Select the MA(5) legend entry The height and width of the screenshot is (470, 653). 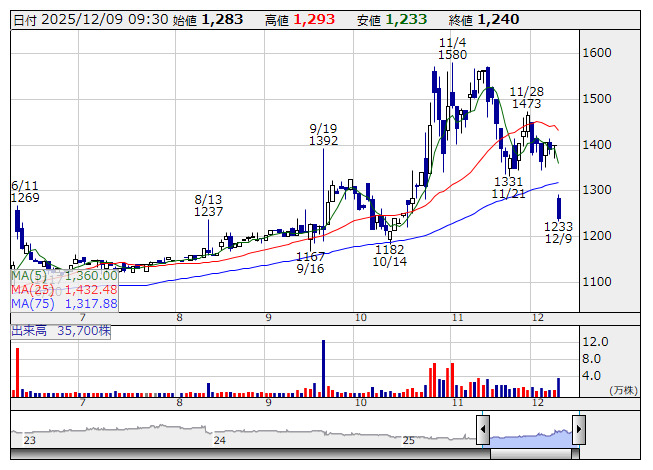[x=64, y=276]
